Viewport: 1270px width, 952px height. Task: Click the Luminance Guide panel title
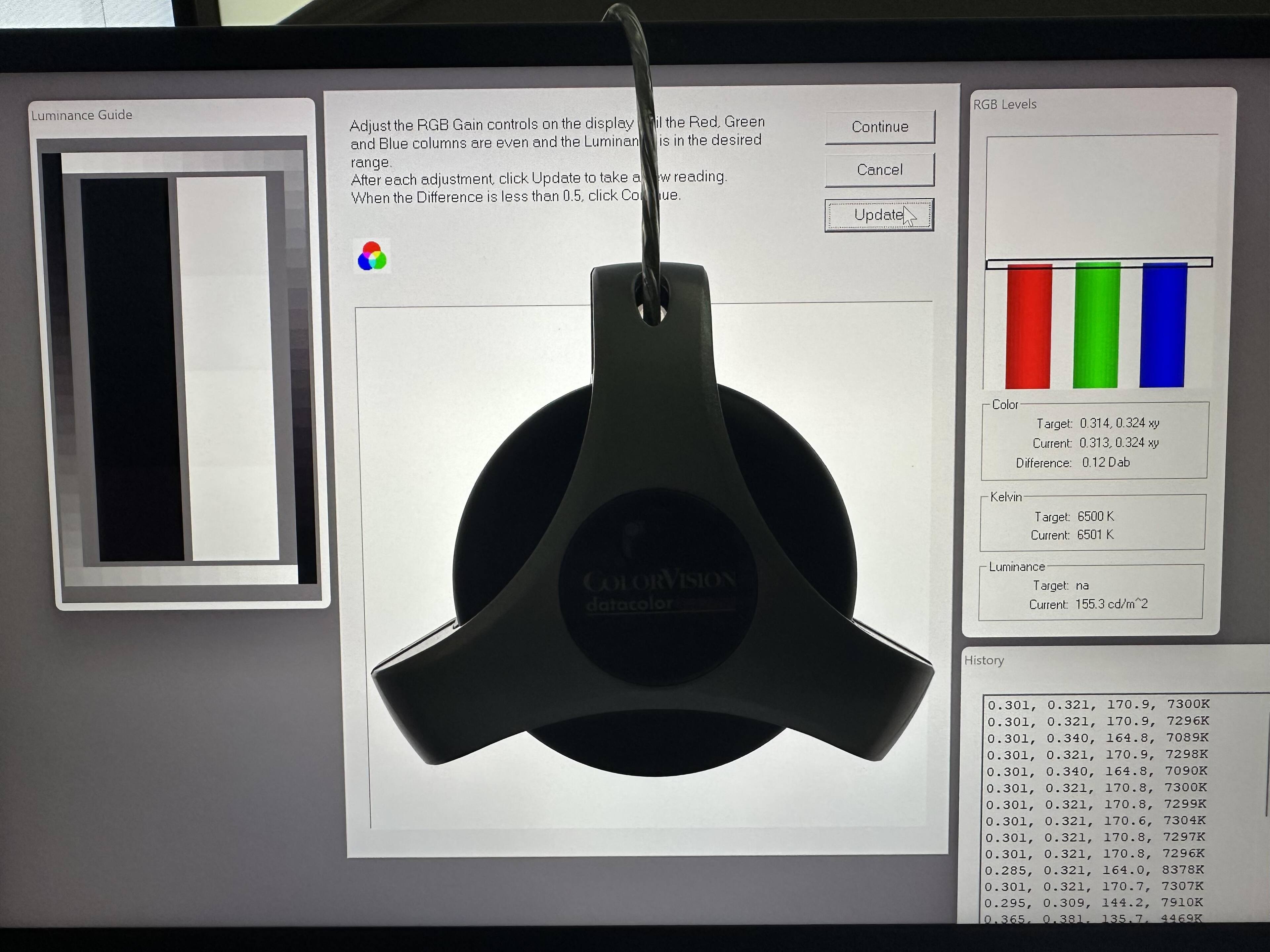(x=82, y=115)
